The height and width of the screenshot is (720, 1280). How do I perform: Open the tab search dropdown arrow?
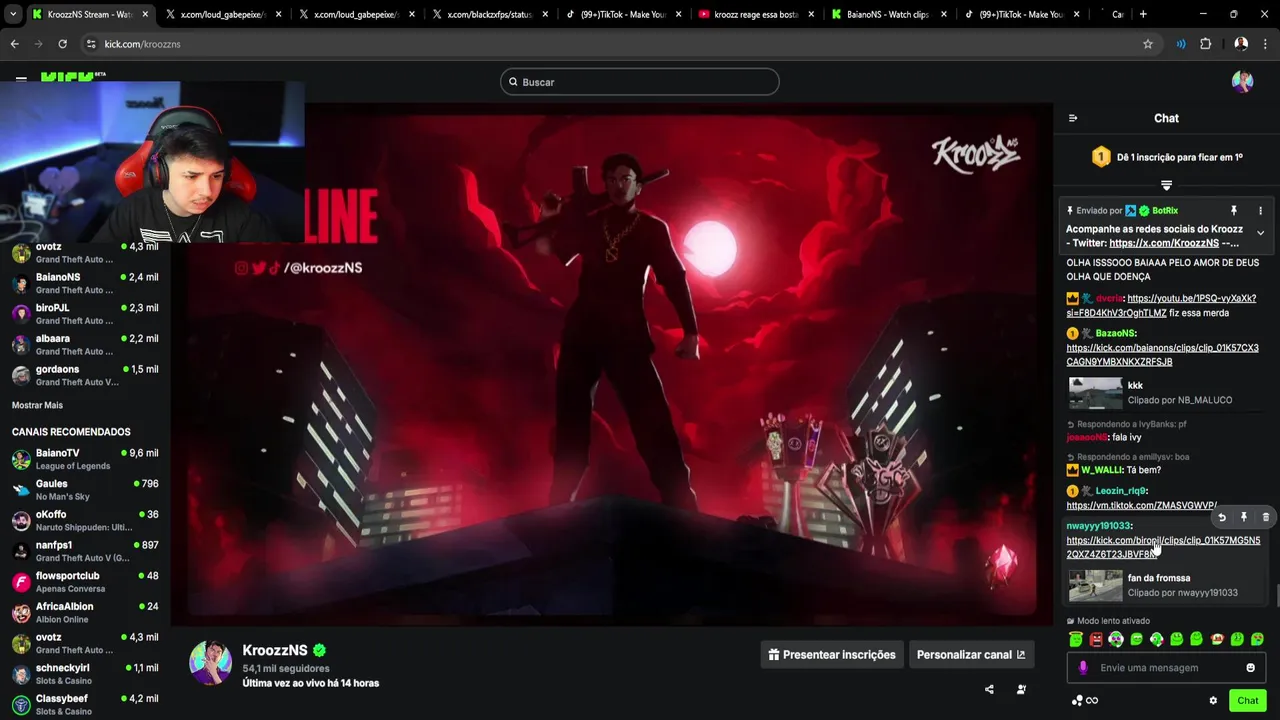click(12, 14)
